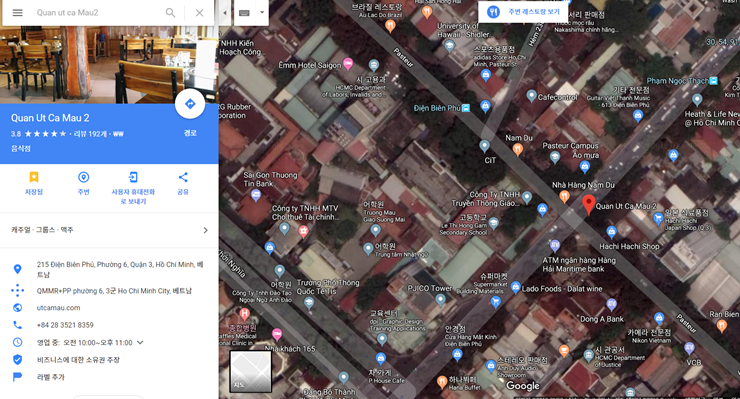Click the University of Hawaii Shidler marker
This screenshot has width=740, height=399.
pyautogui.click(x=449, y=46)
